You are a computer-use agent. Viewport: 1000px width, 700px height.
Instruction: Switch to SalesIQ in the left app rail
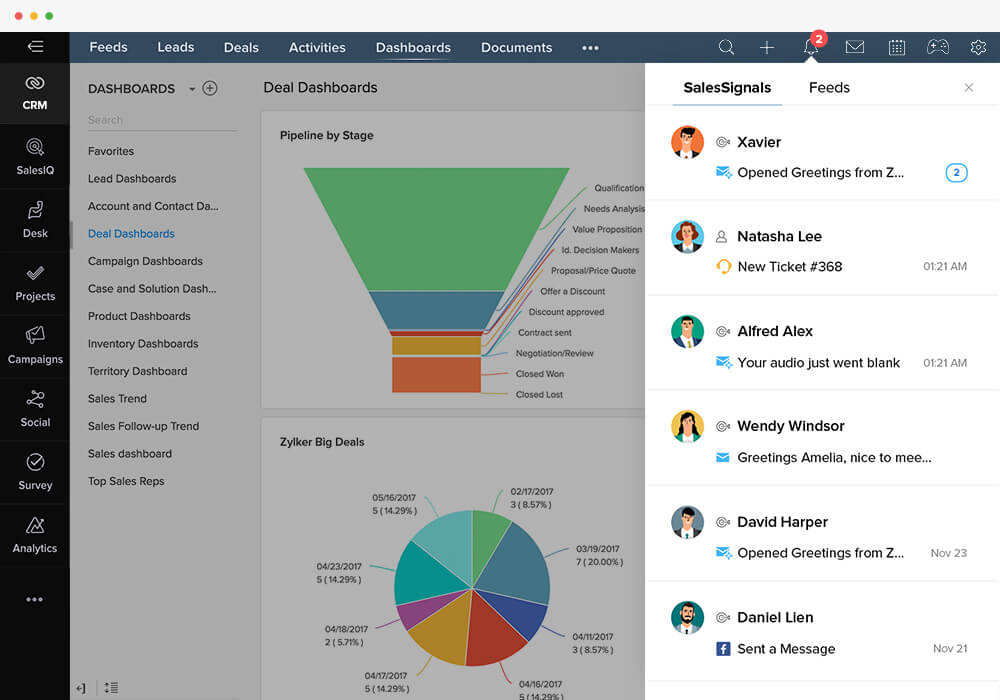(x=35, y=157)
